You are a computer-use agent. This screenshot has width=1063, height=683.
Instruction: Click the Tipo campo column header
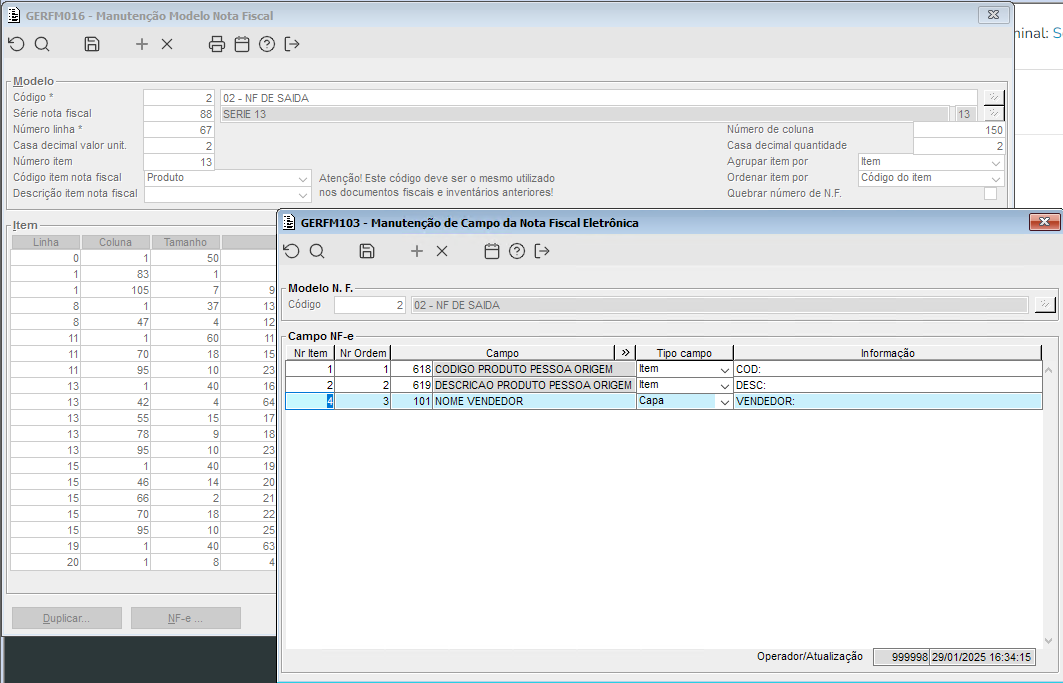(x=684, y=353)
